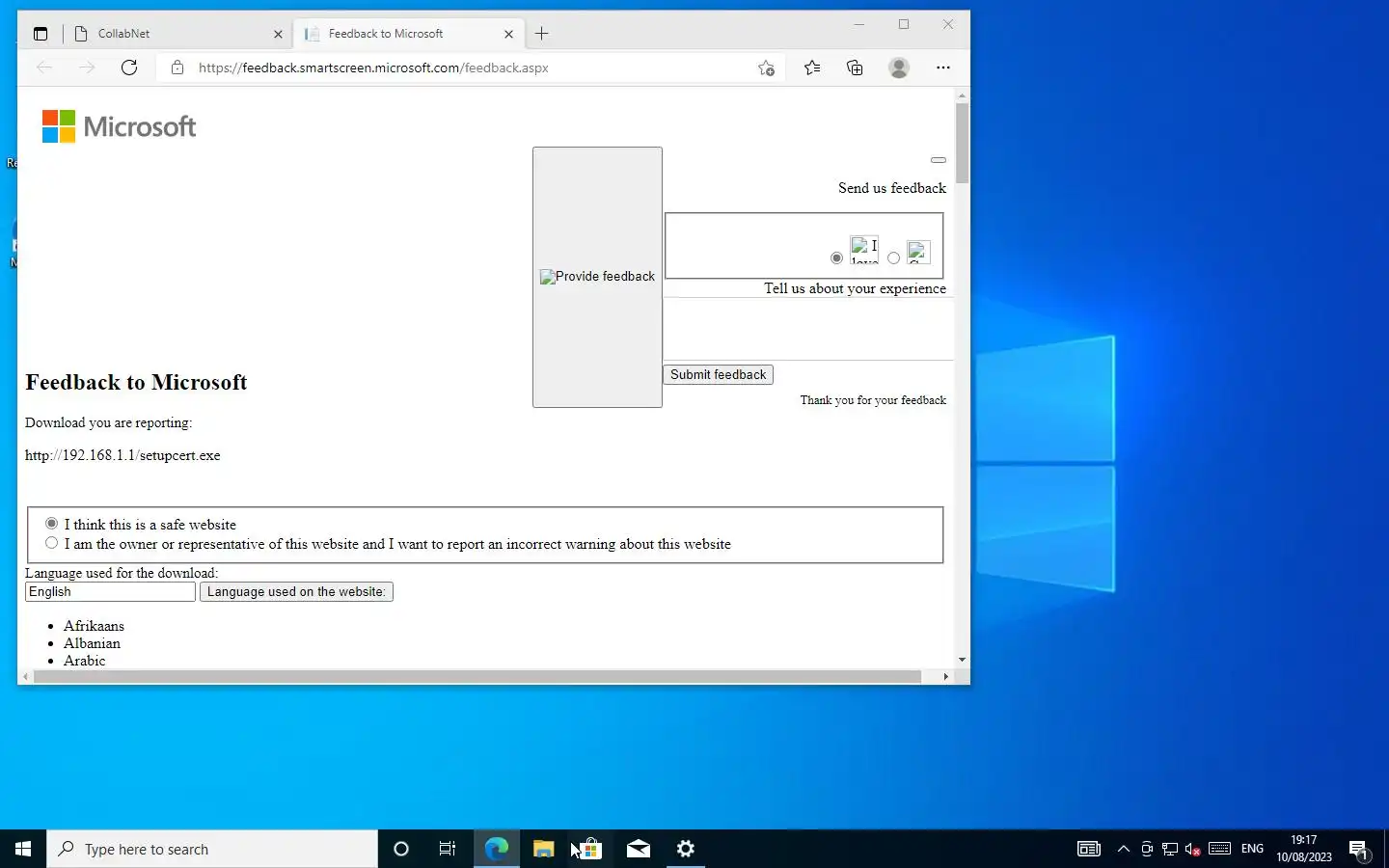Open File Explorer from taskbar

pyautogui.click(x=543, y=849)
